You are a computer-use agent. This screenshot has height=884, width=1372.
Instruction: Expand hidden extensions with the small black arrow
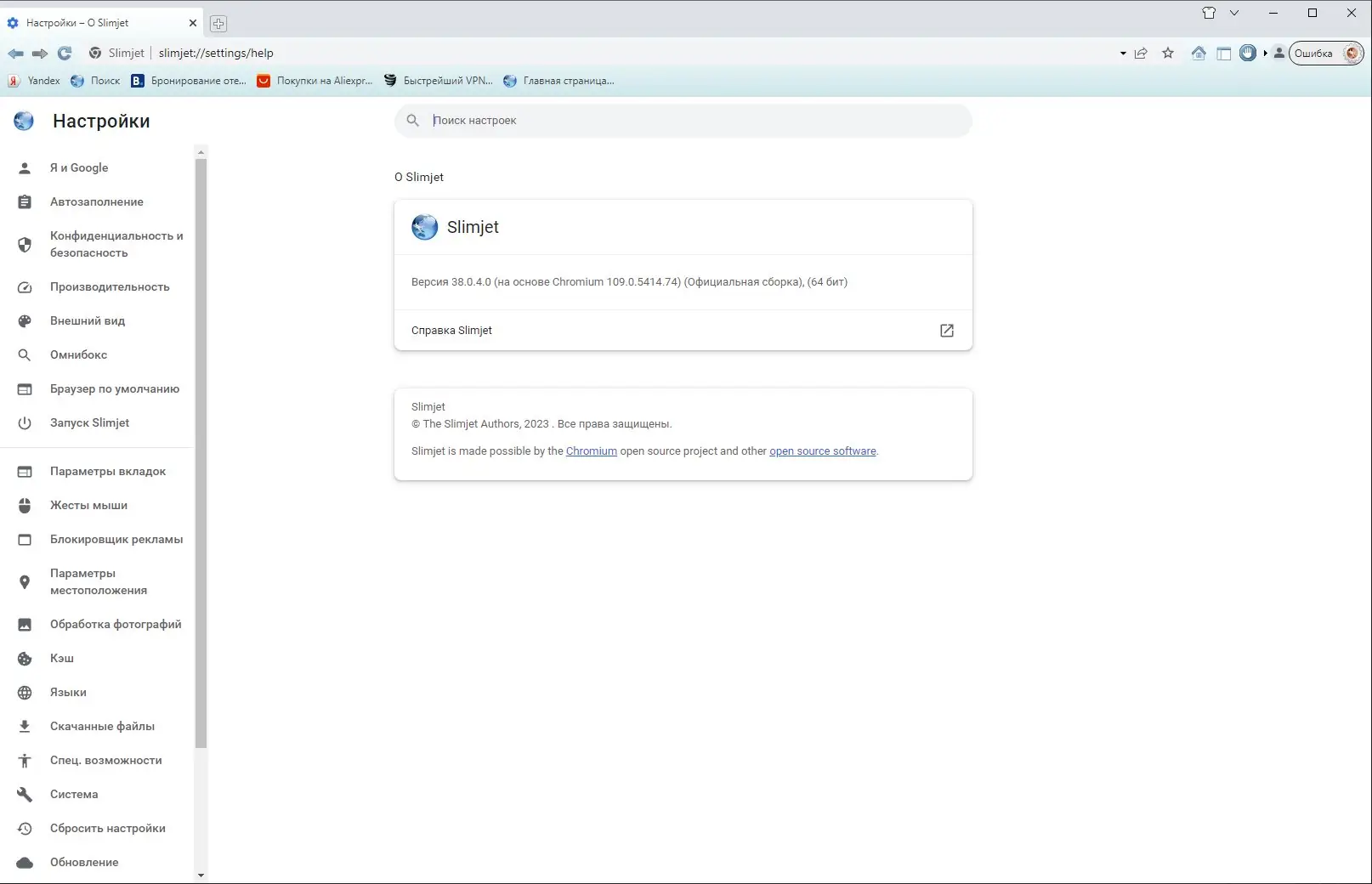click(x=1265, y=53)
